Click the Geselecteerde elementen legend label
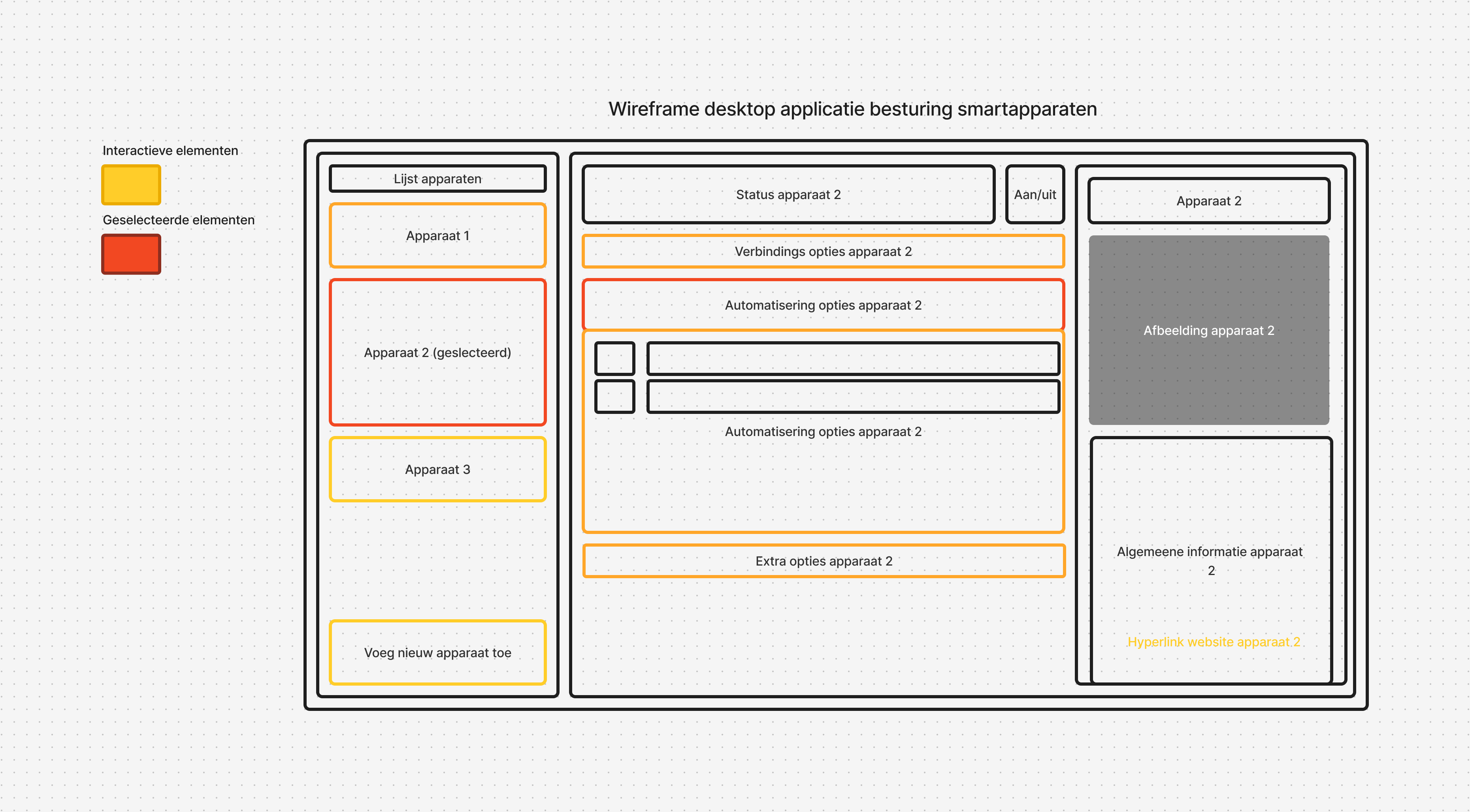This screenshot has width=1470, height=812. [x=179, y=220]
